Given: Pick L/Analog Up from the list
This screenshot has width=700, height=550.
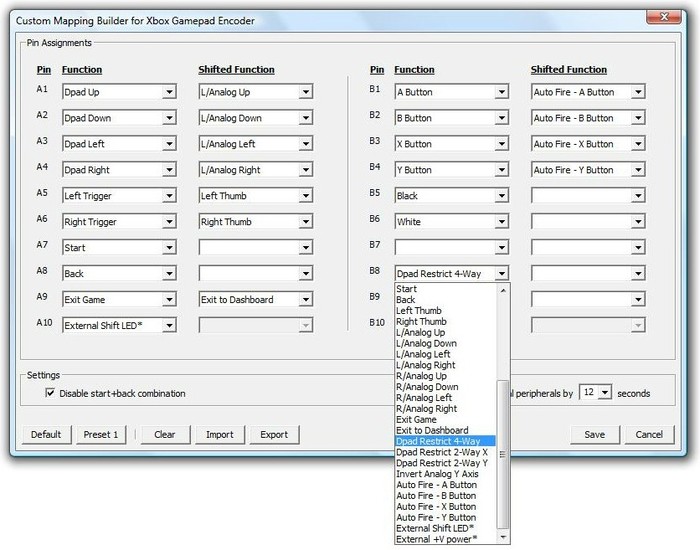Looking at the screenshot, I should point(446,333).
